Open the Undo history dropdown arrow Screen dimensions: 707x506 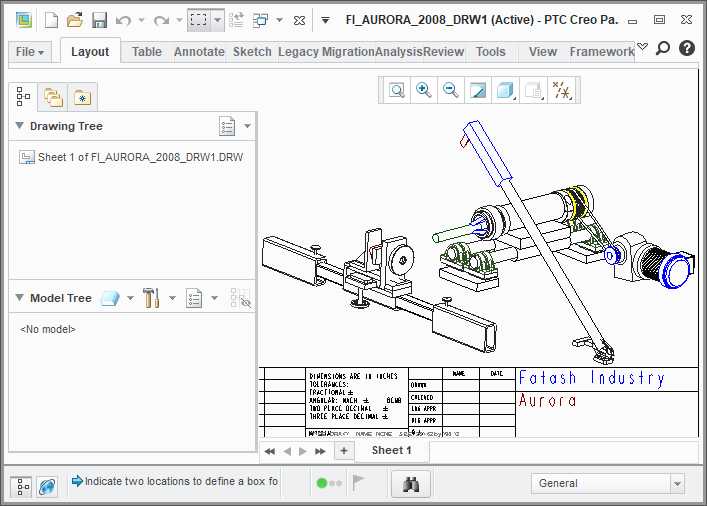tap(142, 20)
